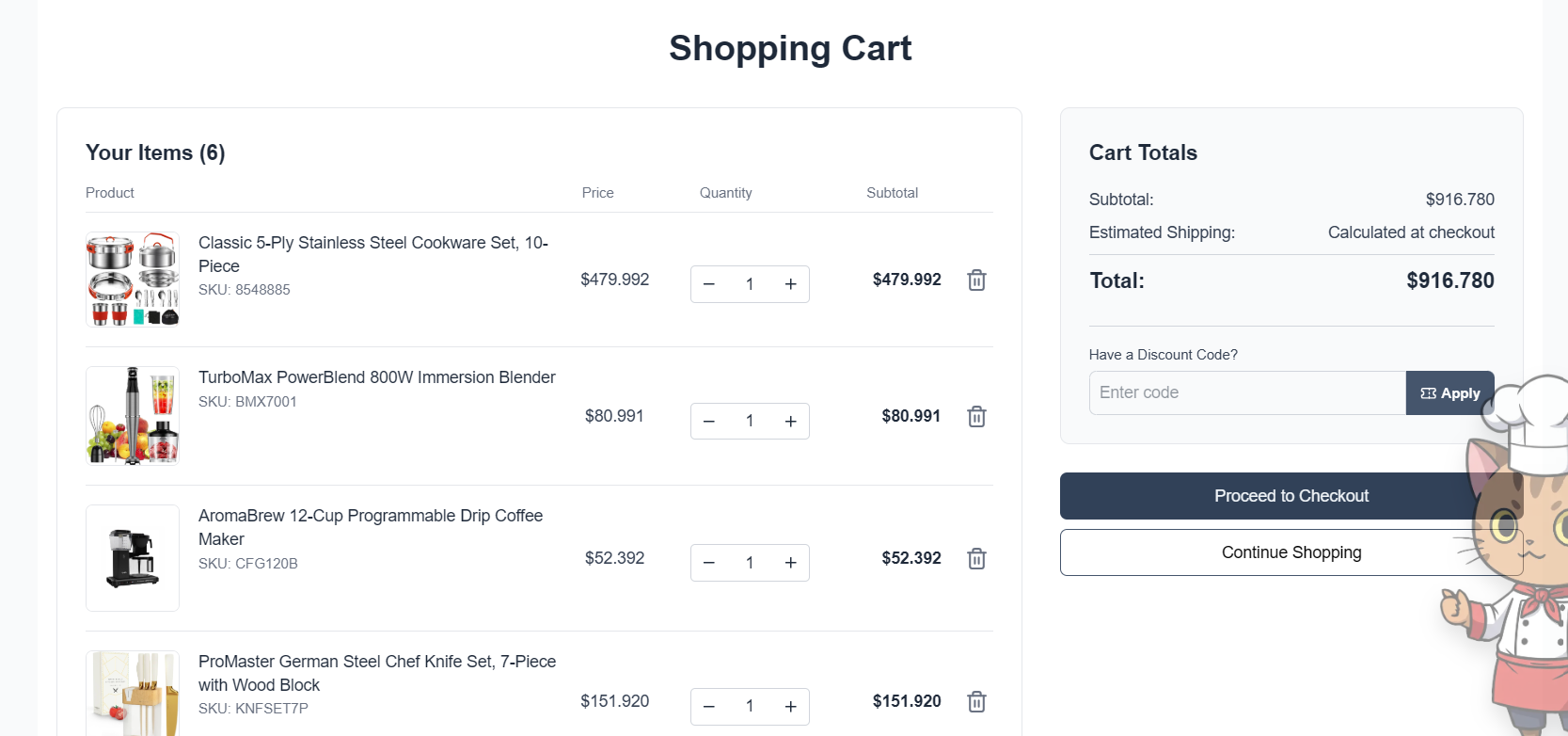Open TurboMax PowerBlend 800W Immersion Blender title

(x=376, y=377)
